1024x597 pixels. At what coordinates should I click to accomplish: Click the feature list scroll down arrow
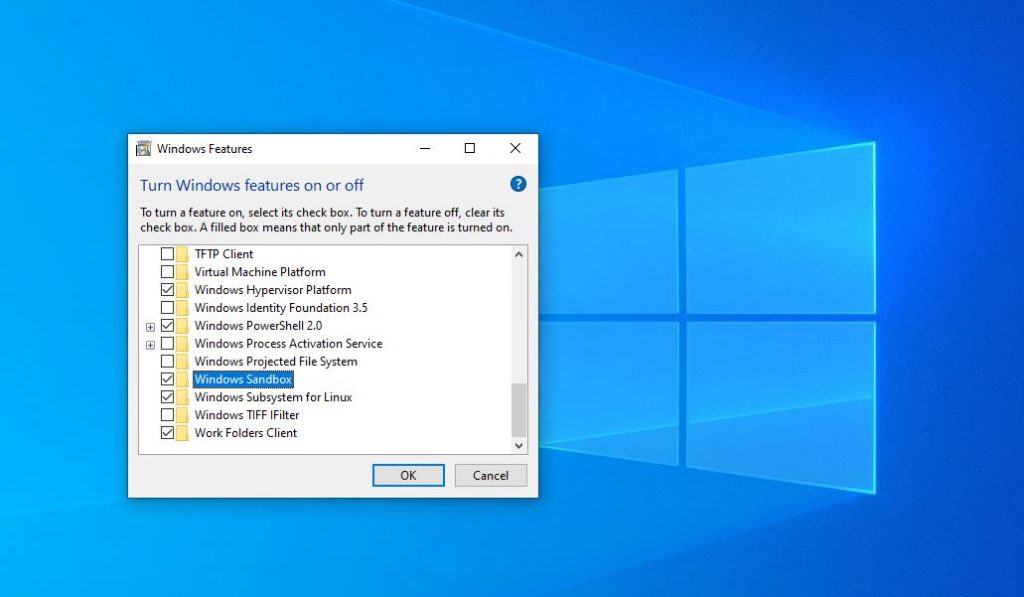[519, 445]
